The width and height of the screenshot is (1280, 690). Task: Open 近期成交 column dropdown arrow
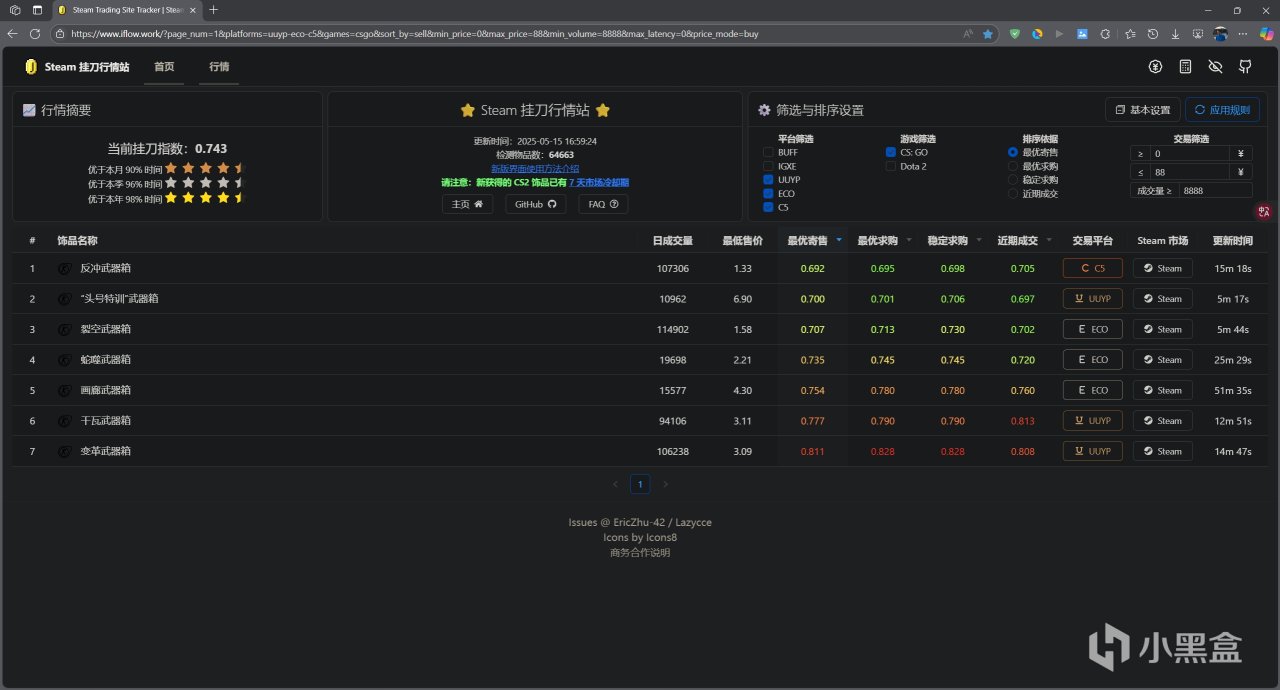point(1049,240)
